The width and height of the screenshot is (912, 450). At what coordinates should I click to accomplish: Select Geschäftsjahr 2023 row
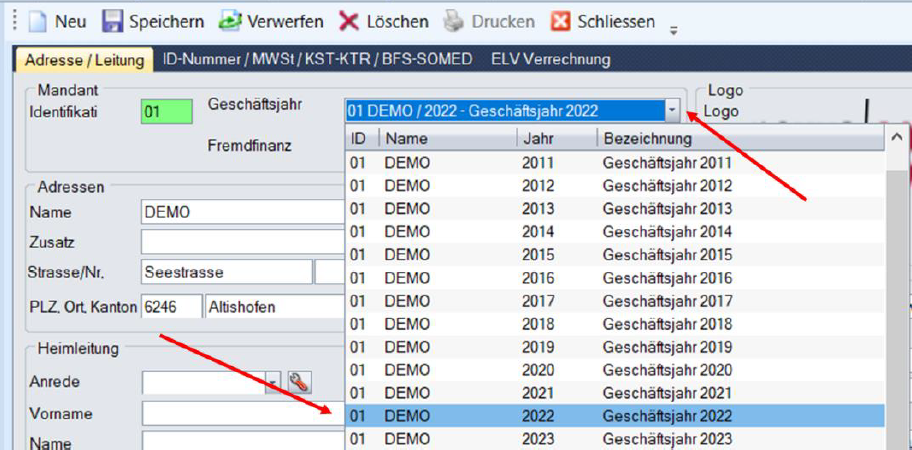tap(615, 438)
